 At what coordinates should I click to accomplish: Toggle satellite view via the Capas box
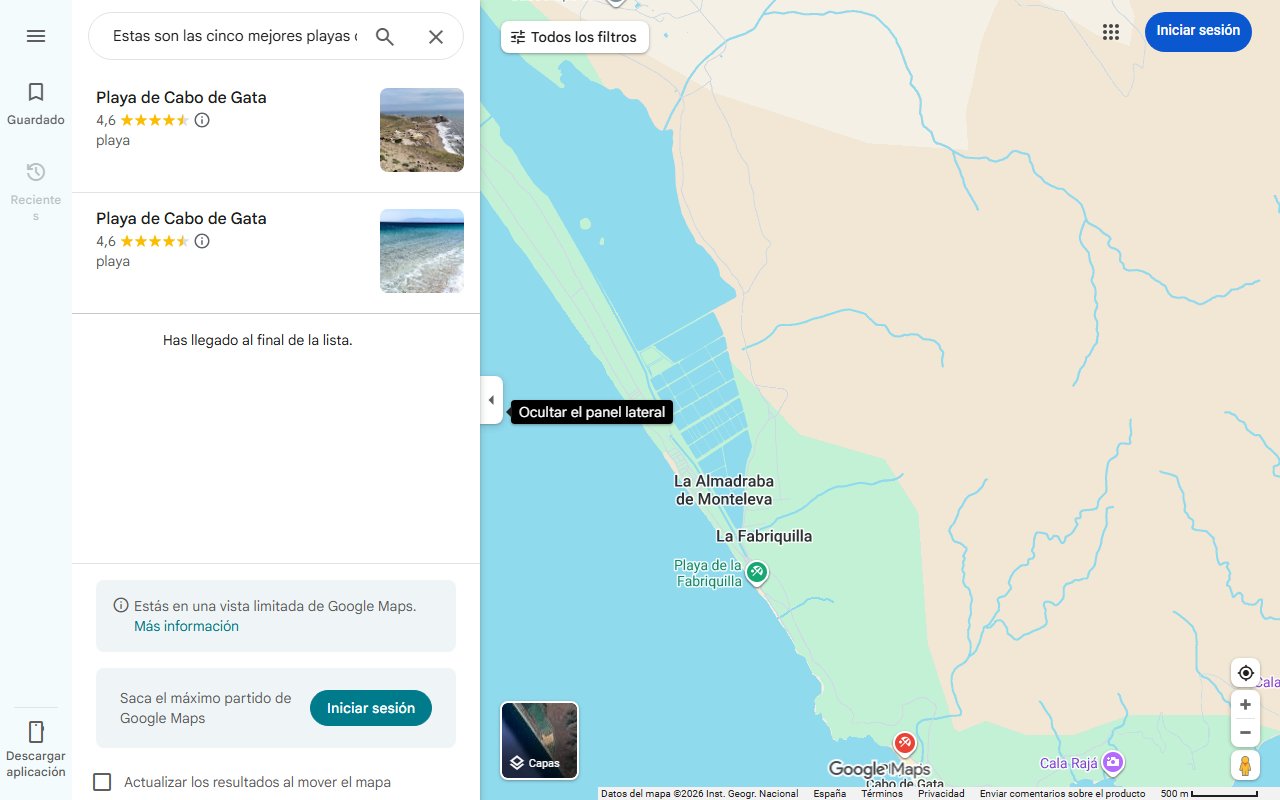coord(539,740)
